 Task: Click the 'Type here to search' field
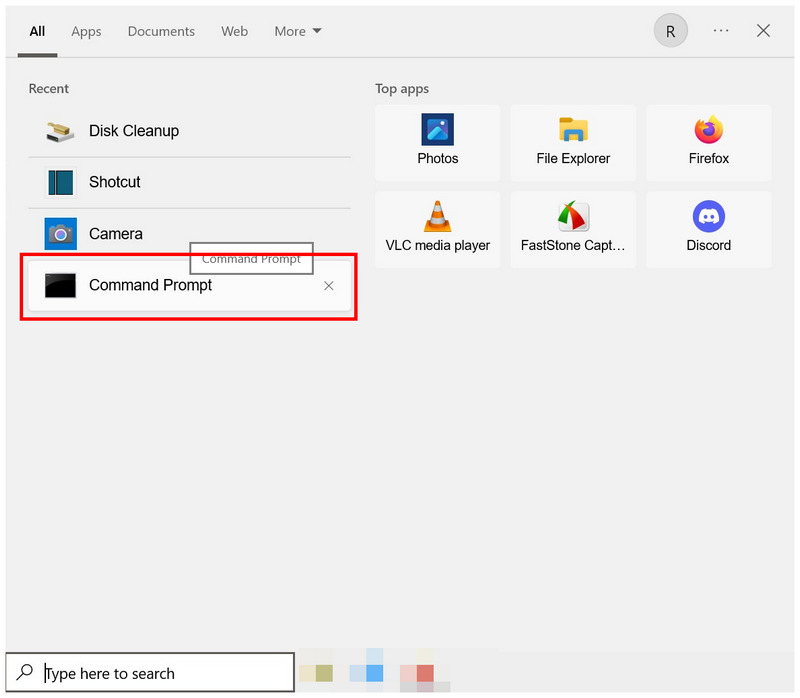(x=150, y=672)
